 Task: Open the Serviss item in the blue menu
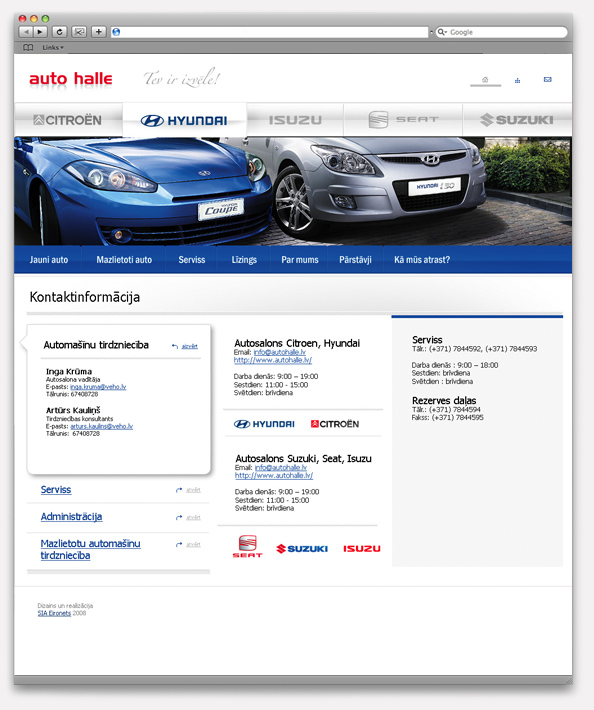(192, 260)
